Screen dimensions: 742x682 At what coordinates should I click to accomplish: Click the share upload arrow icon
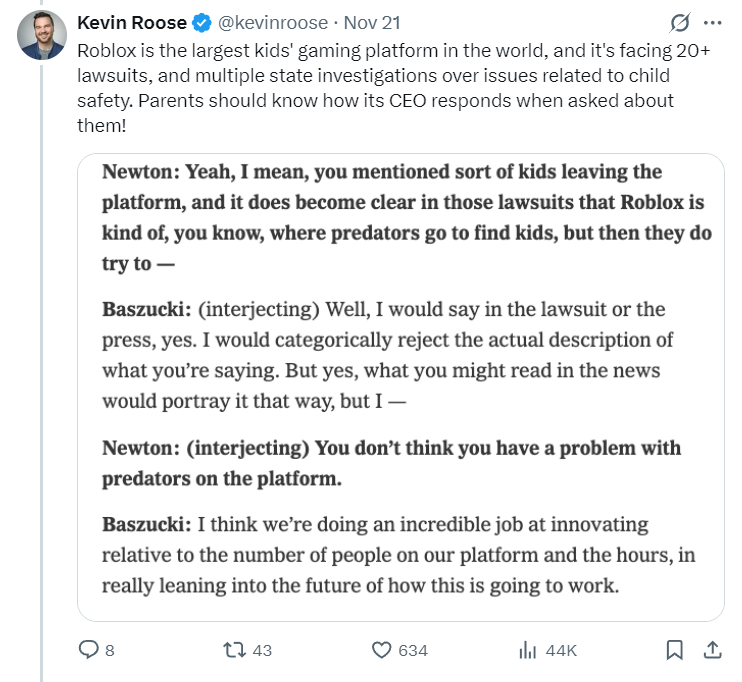click(x=712, y=650)
